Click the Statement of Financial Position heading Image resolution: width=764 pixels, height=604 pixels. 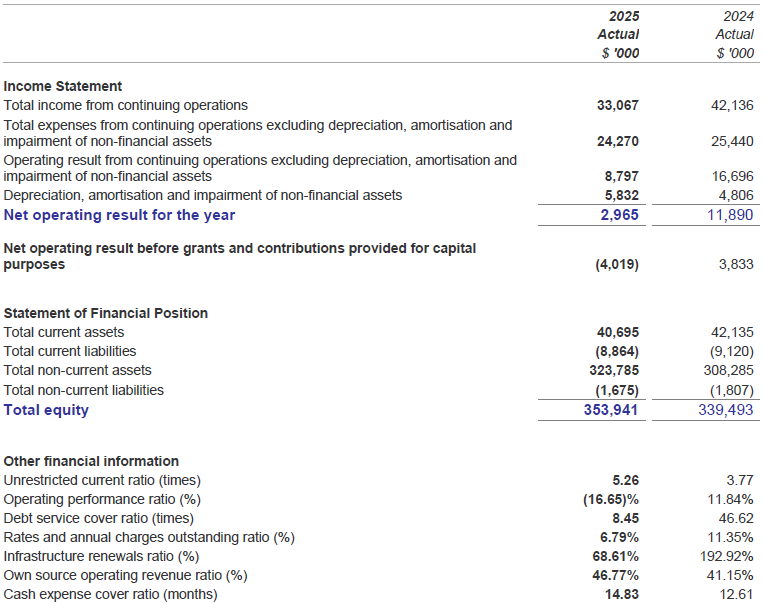(x=106, y=313)
